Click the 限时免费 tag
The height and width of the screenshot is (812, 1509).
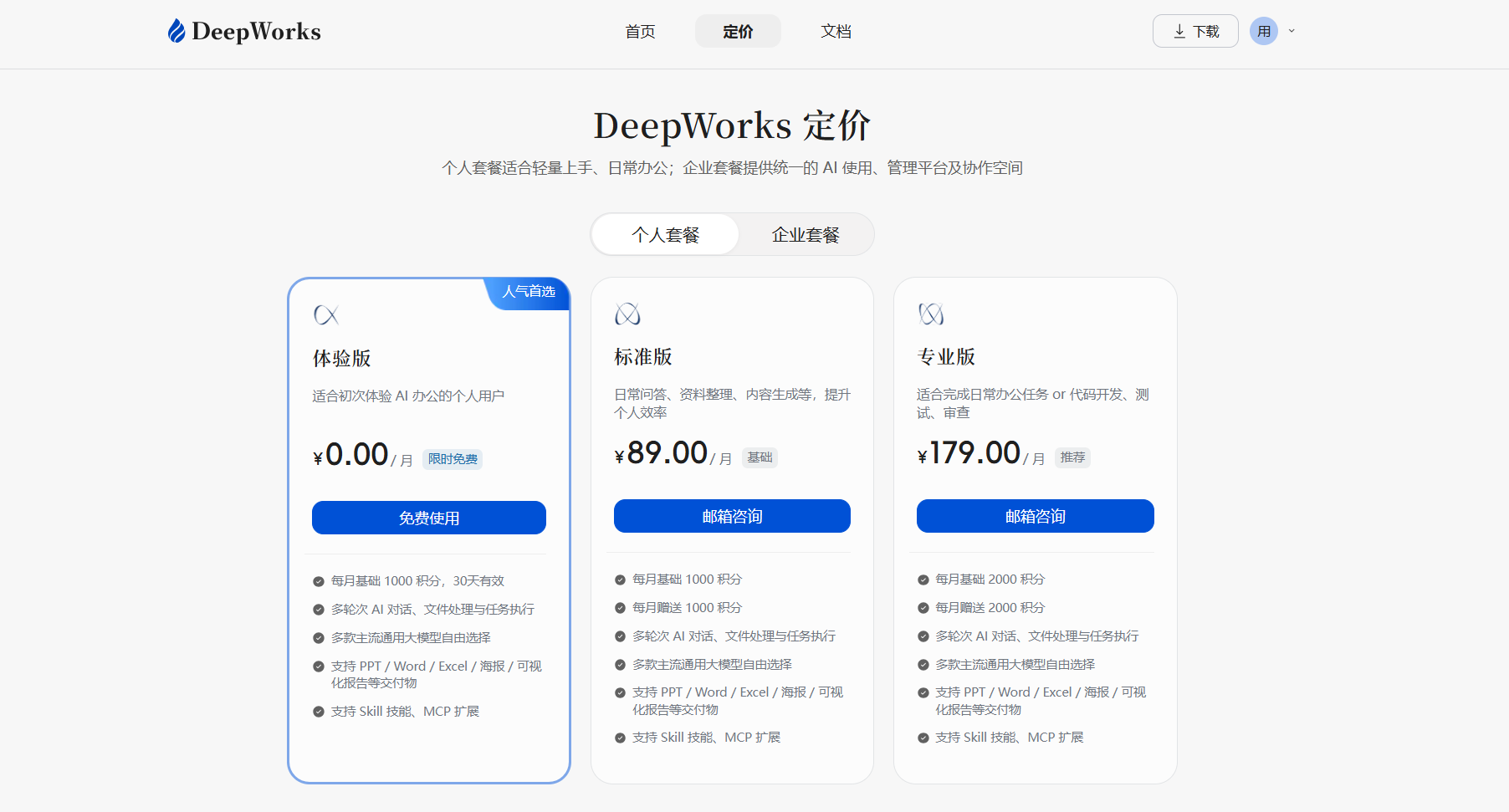[x=453, y=459]
